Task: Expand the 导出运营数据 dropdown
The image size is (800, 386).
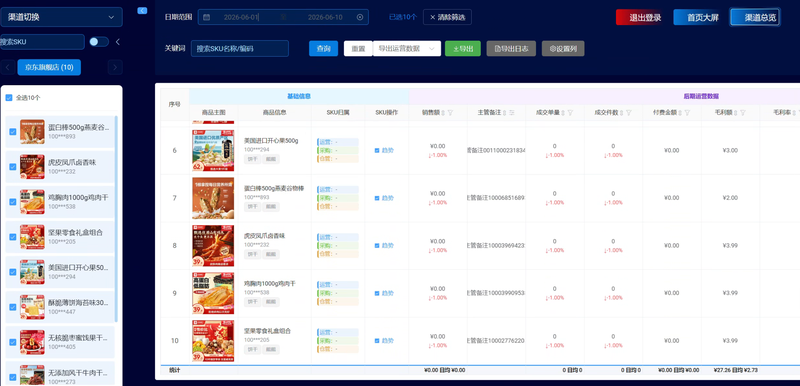Action: pos(407,48)
